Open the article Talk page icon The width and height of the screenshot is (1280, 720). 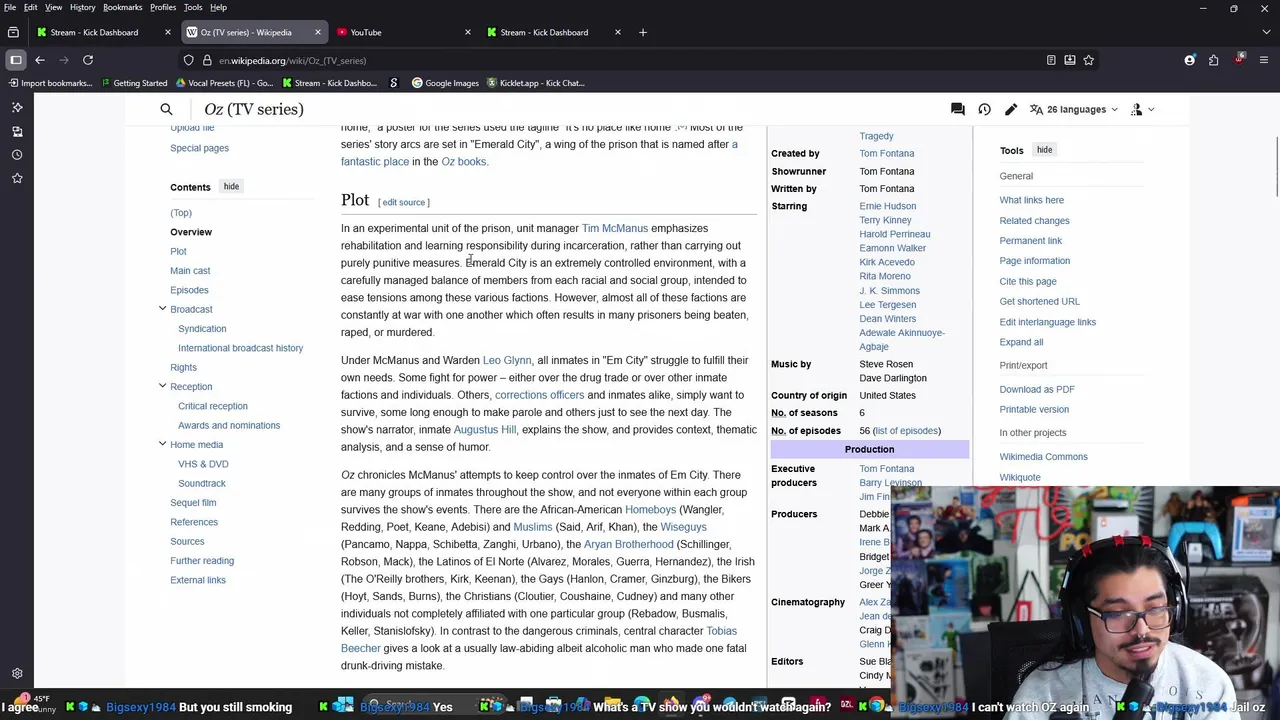coord(958,109)
